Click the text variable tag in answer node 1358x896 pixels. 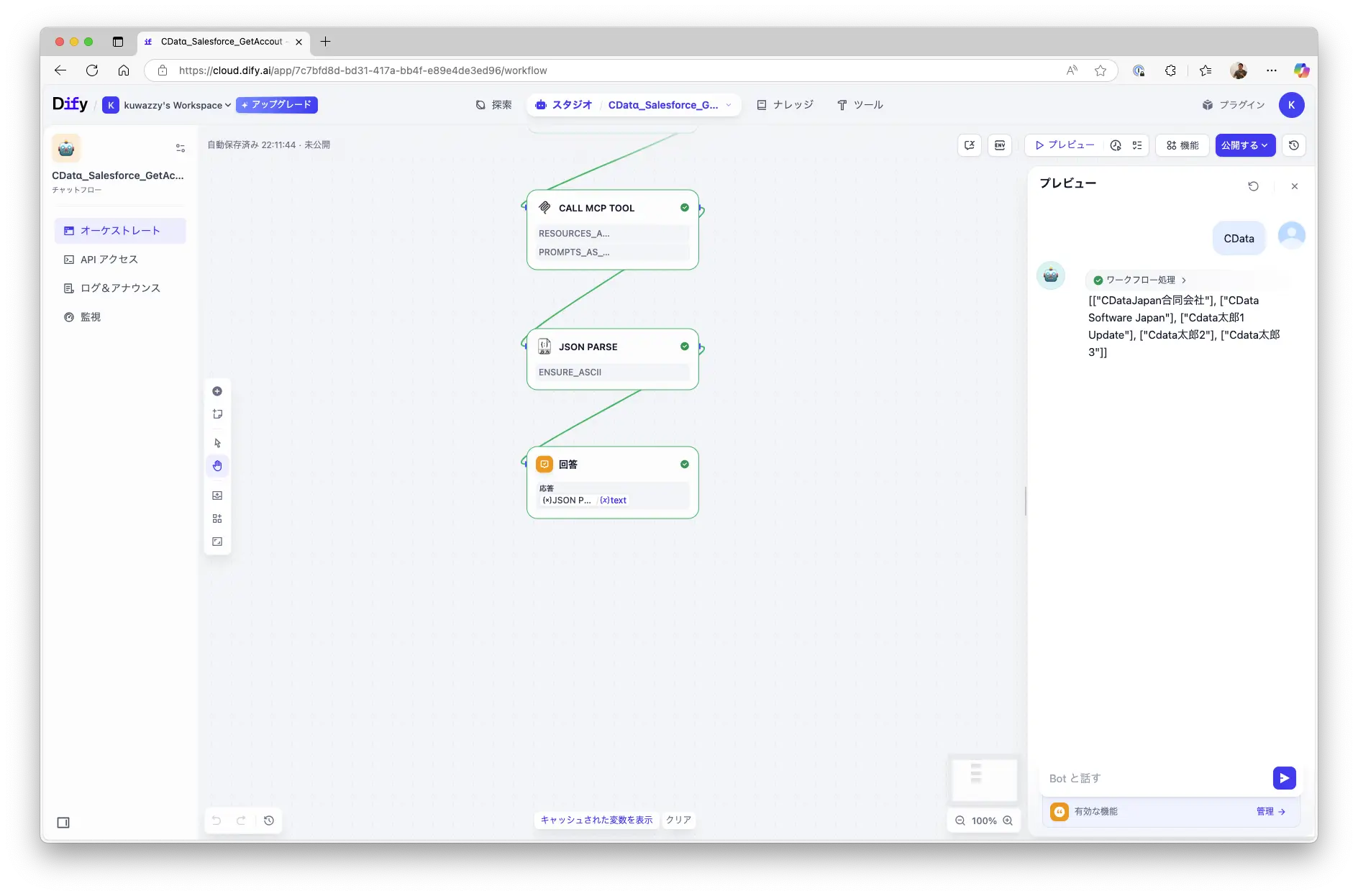tap(614, 500)
